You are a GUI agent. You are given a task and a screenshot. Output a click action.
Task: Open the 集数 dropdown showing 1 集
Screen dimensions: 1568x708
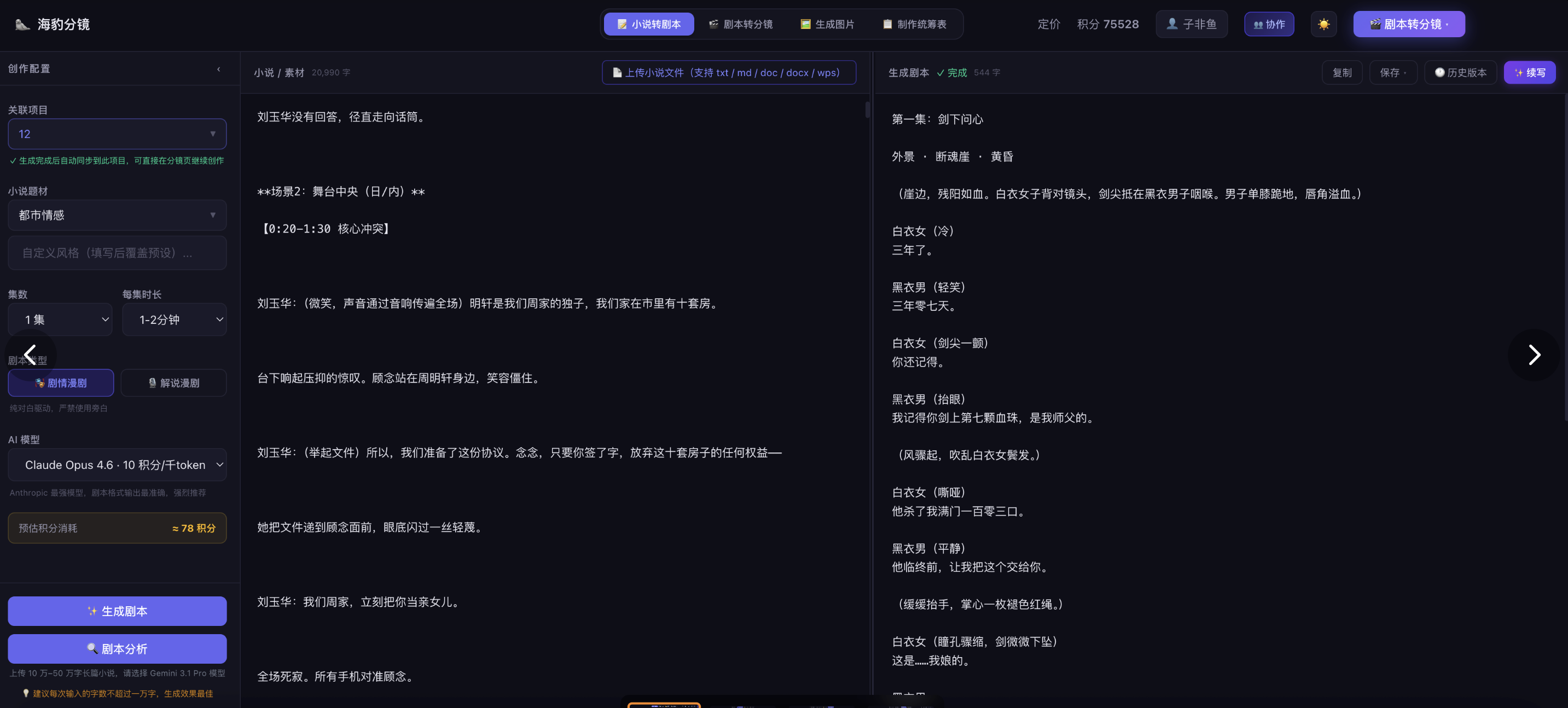[60, 320]
